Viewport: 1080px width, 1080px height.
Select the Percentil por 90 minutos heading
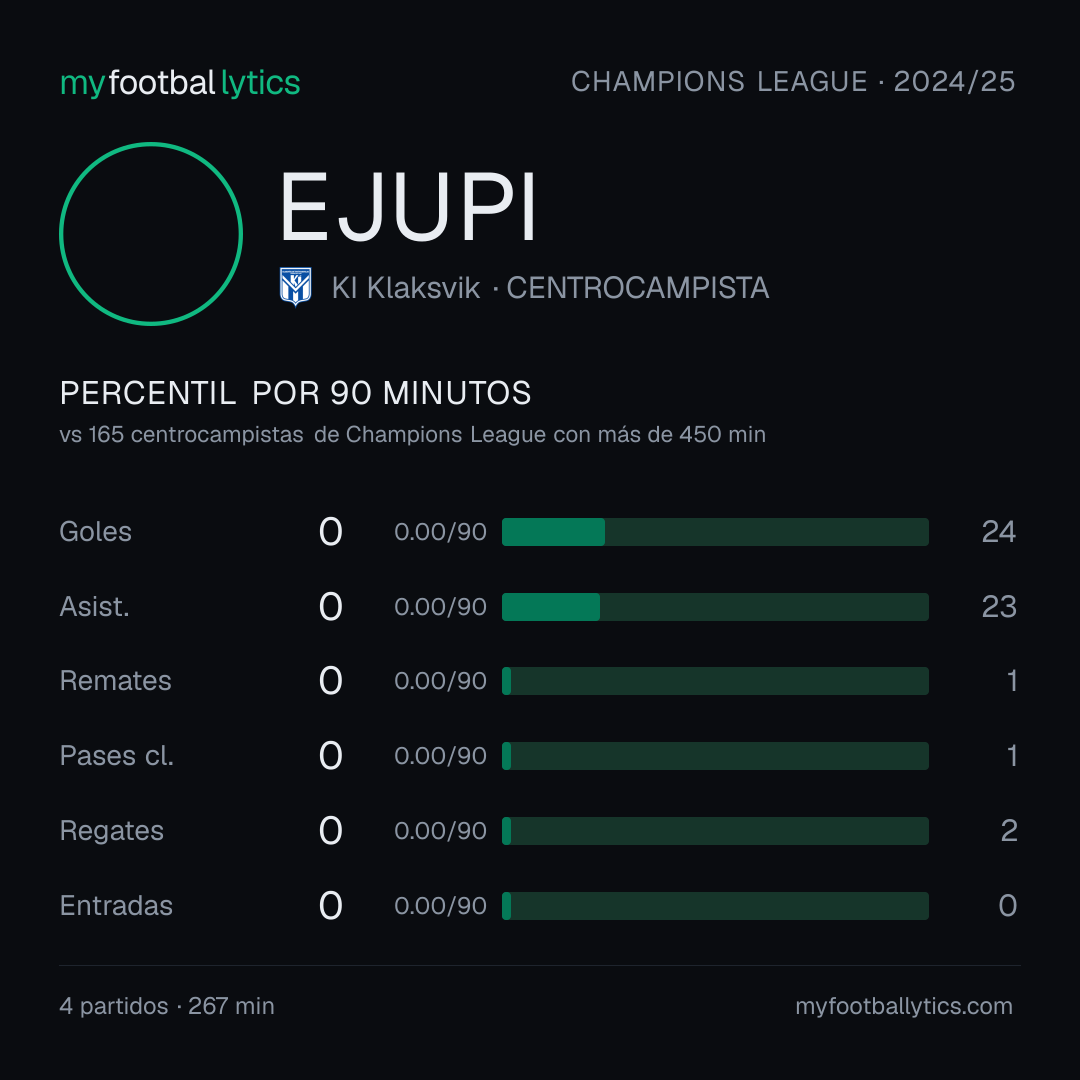click(295, 393)
